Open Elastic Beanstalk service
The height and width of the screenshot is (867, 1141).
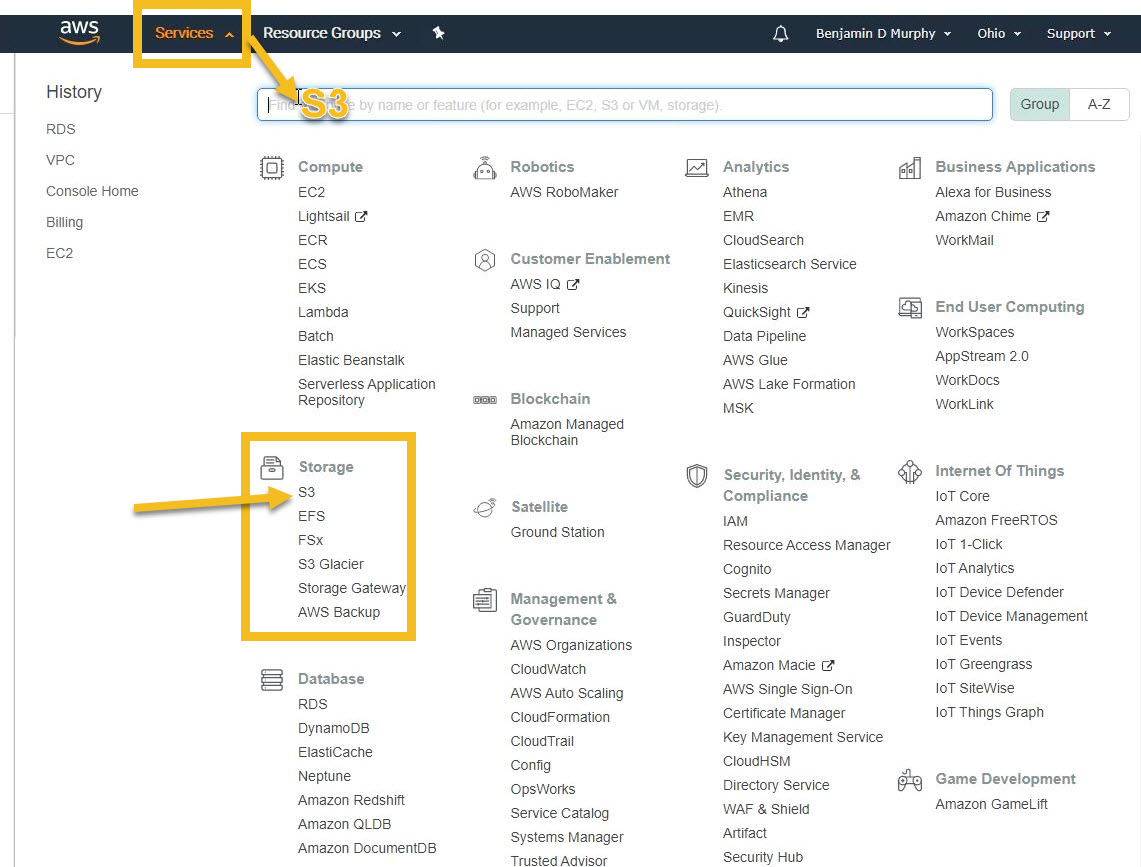coord(351,360)
